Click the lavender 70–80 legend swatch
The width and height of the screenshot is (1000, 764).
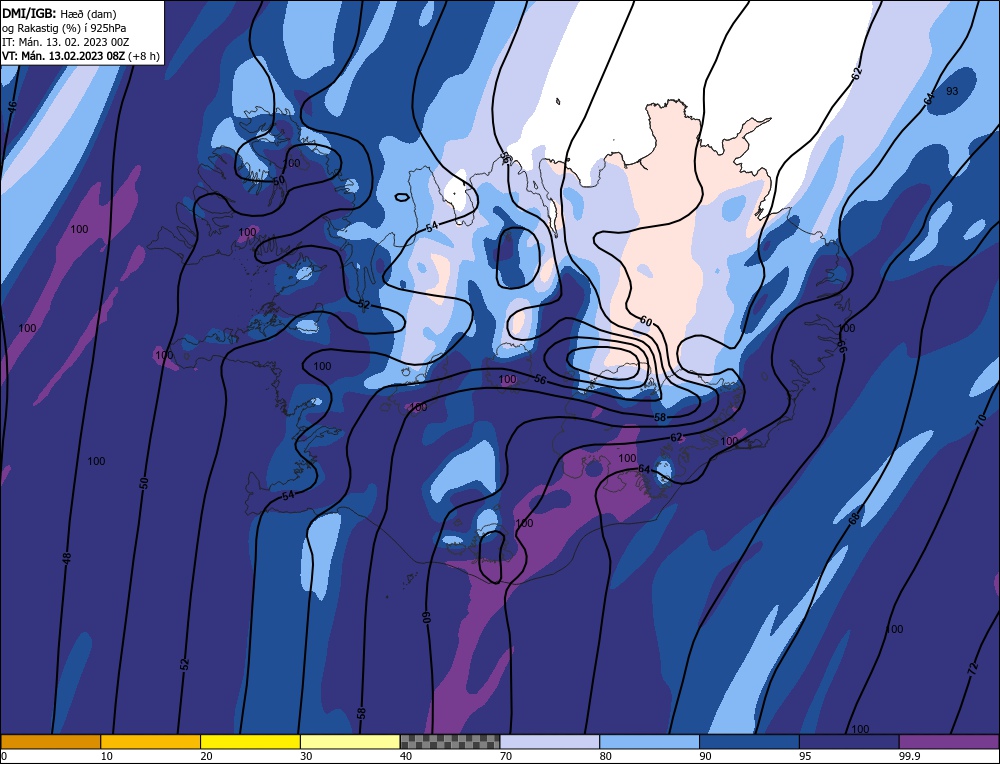point(550,741)
